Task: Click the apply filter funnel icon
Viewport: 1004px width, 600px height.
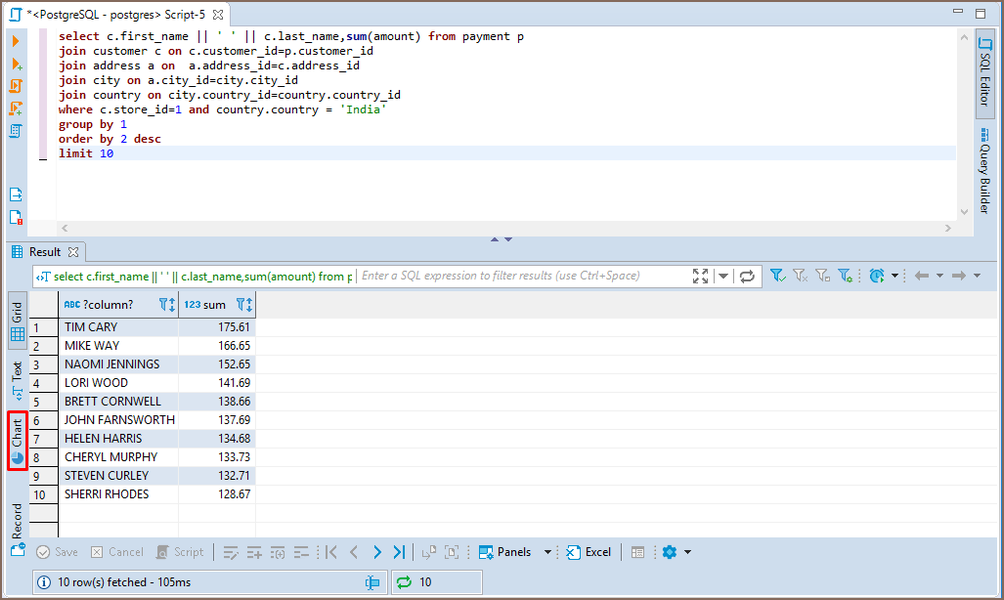Action: click(x=777, y=276)
